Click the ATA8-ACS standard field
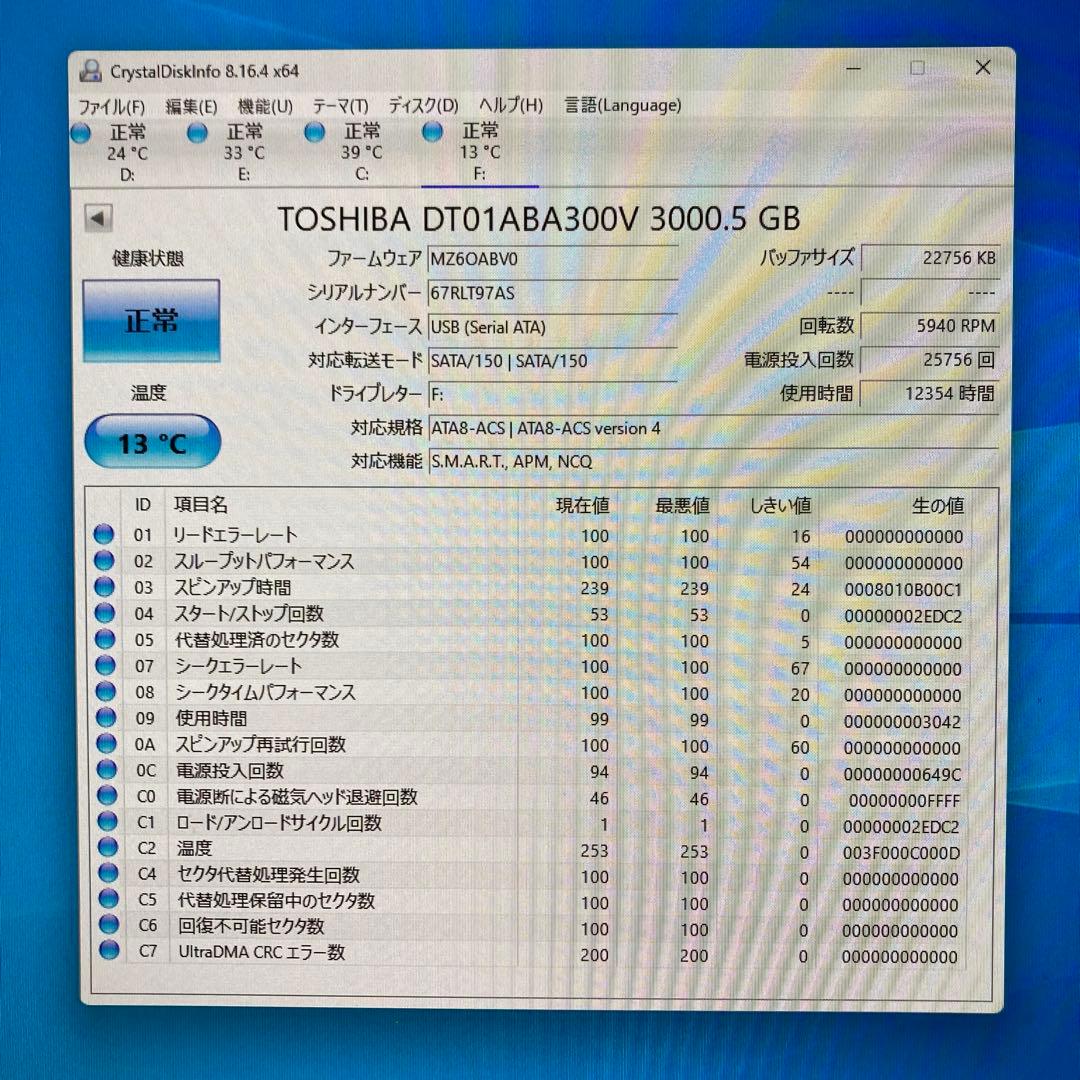Screen dimensions: 1080x1080 714,428
